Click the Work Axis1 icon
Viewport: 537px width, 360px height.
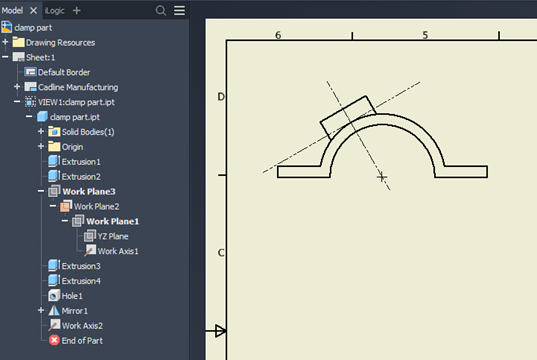pos(90,250)
